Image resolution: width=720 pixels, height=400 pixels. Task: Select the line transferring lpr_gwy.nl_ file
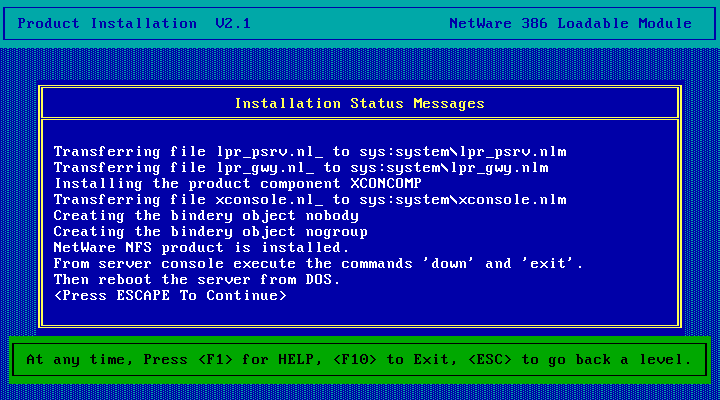click(301, 168)
